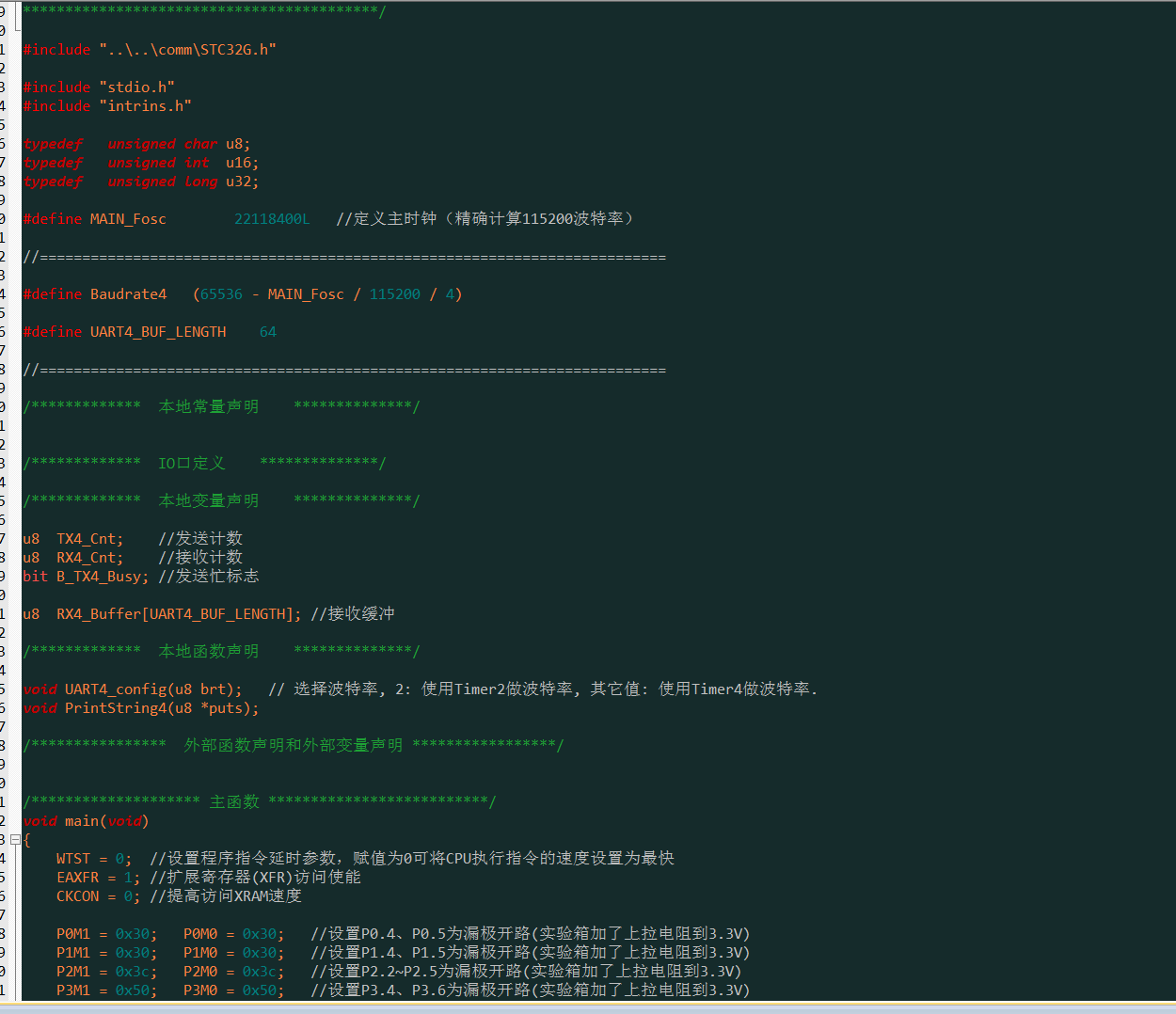Click the //发送忙标志 comment
Screen dimensions: 1176x1014
pos(209,576)
